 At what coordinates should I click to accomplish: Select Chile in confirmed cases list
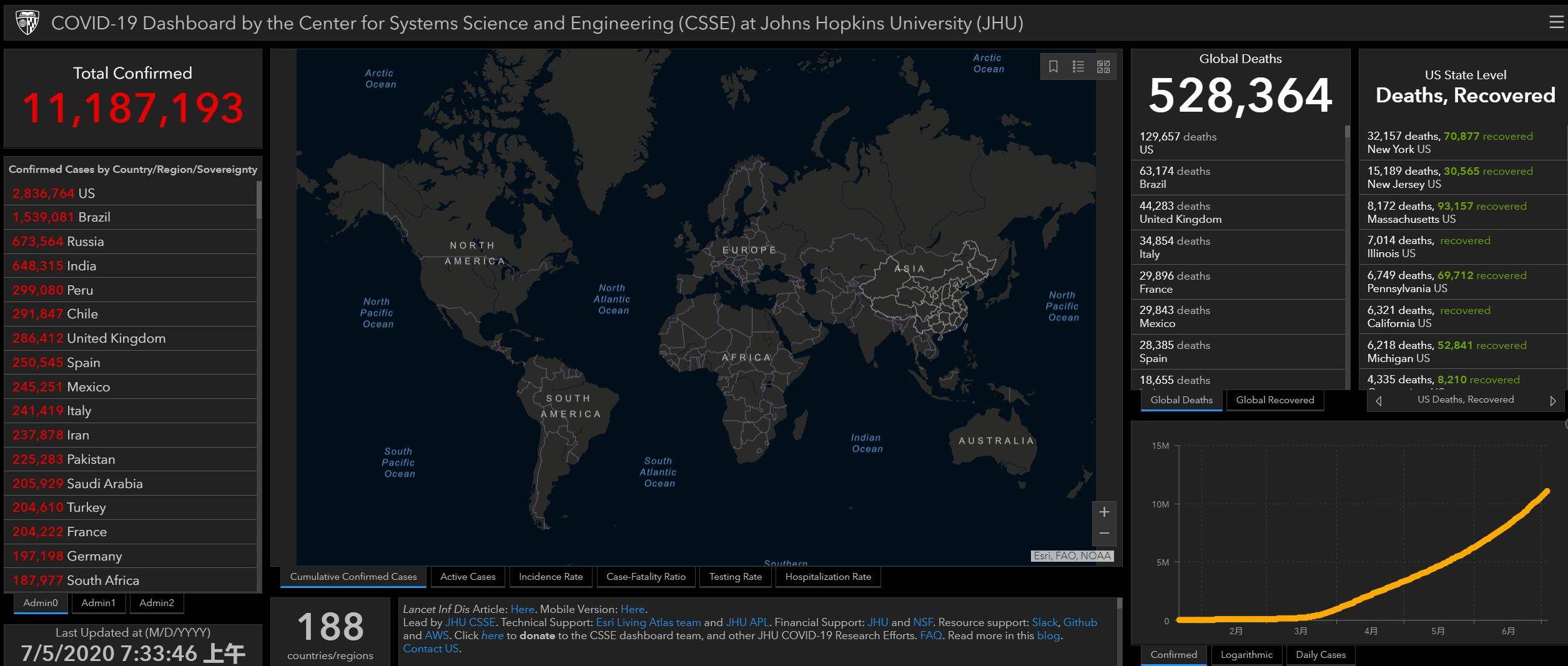[131, 314]
